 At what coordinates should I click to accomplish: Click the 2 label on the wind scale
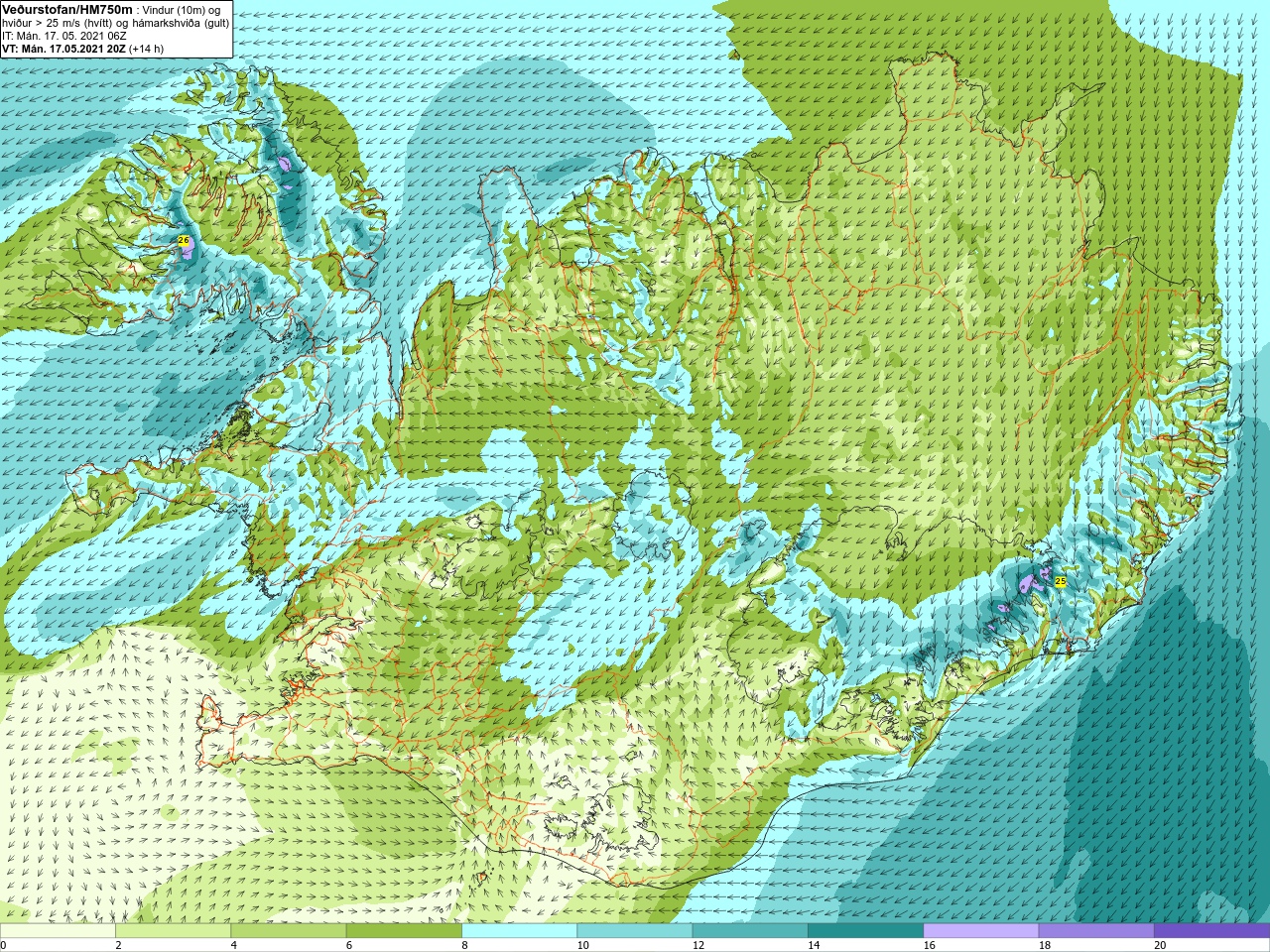click(x=118, y=945)
